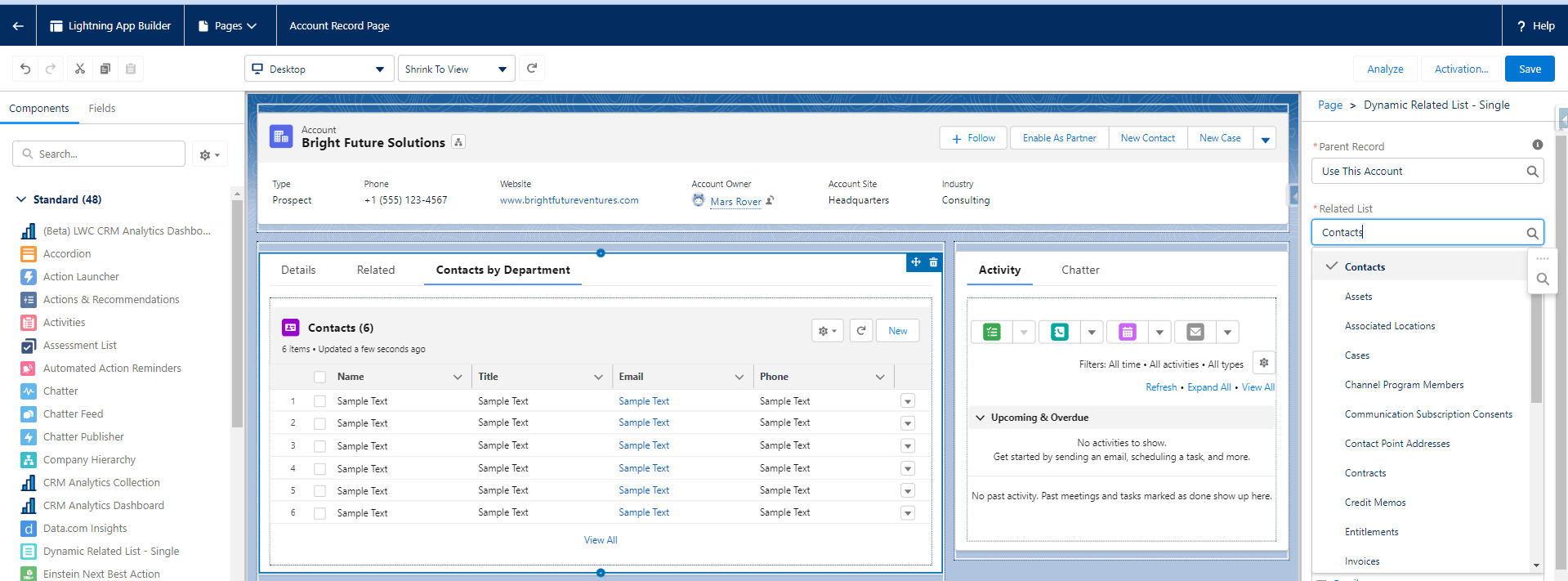Add the Accordion component
Viewport: 1568px width, 581px height.
(x=67, y=254)
